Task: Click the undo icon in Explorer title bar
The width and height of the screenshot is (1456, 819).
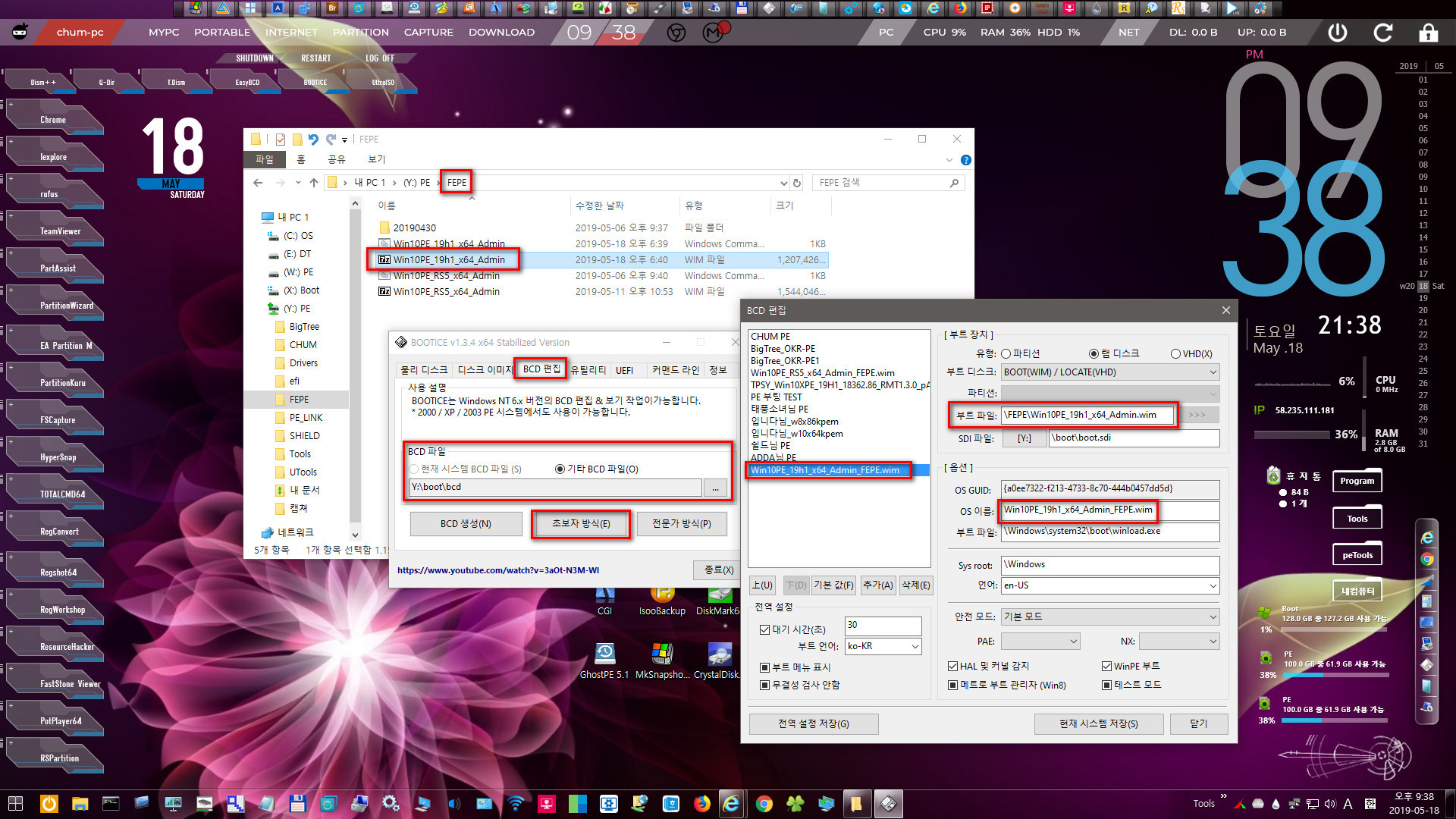Action: pyautogui.click(x=313, y=140)
